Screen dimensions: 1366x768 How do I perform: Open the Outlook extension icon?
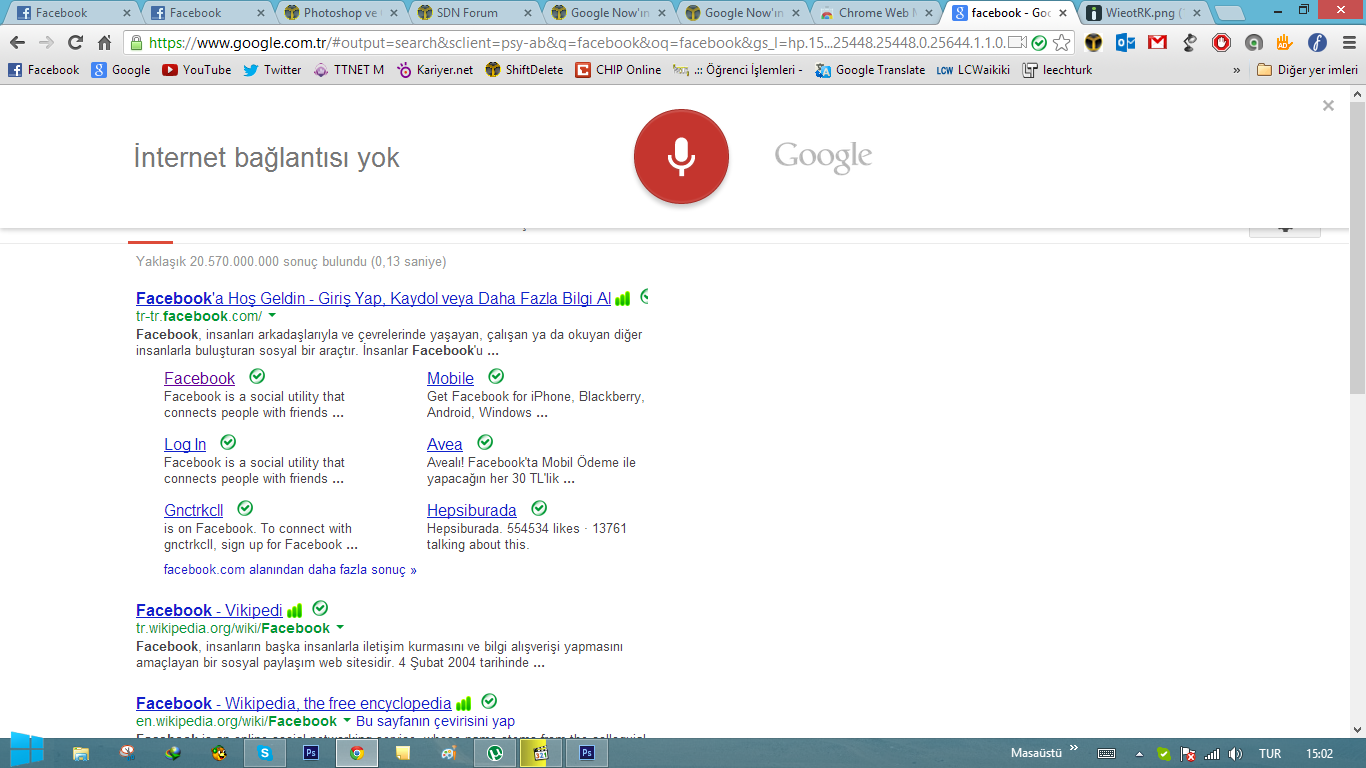click(x=1125, y=43)
